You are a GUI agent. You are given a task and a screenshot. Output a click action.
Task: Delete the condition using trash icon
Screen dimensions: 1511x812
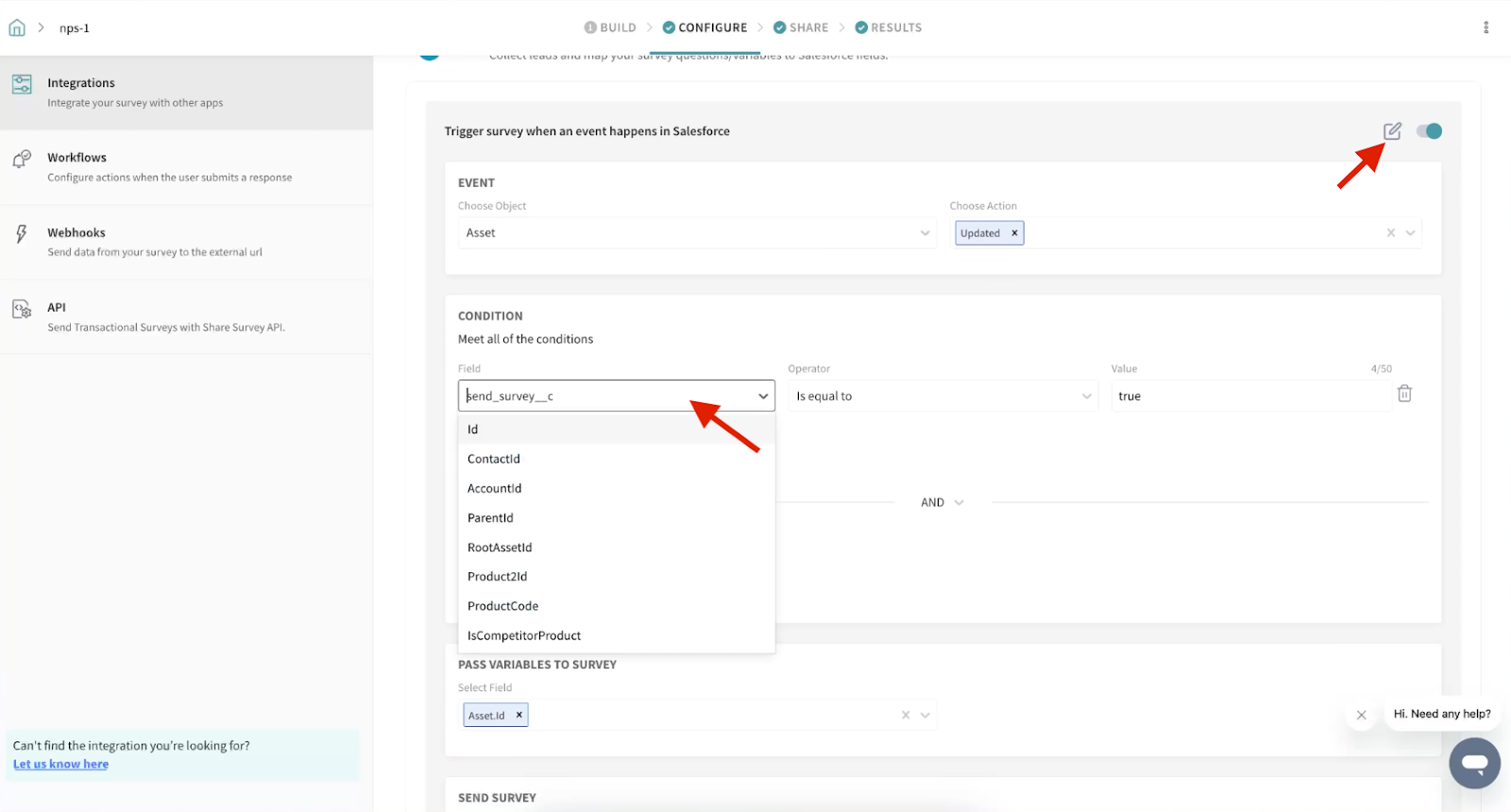[x=1404, y=394]
